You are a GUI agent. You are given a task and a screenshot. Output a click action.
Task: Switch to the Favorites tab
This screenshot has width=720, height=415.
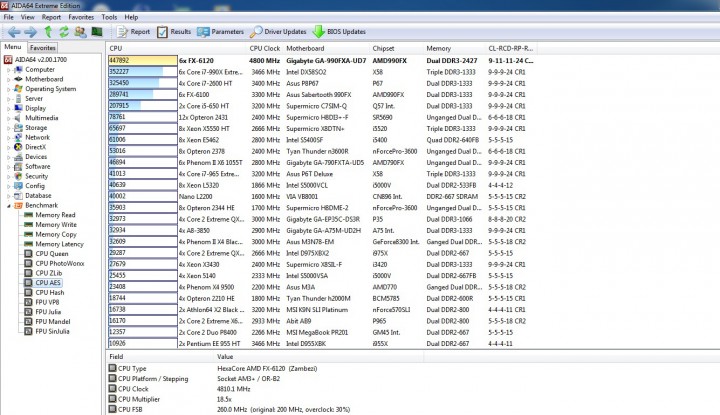(x=43, y=47)
